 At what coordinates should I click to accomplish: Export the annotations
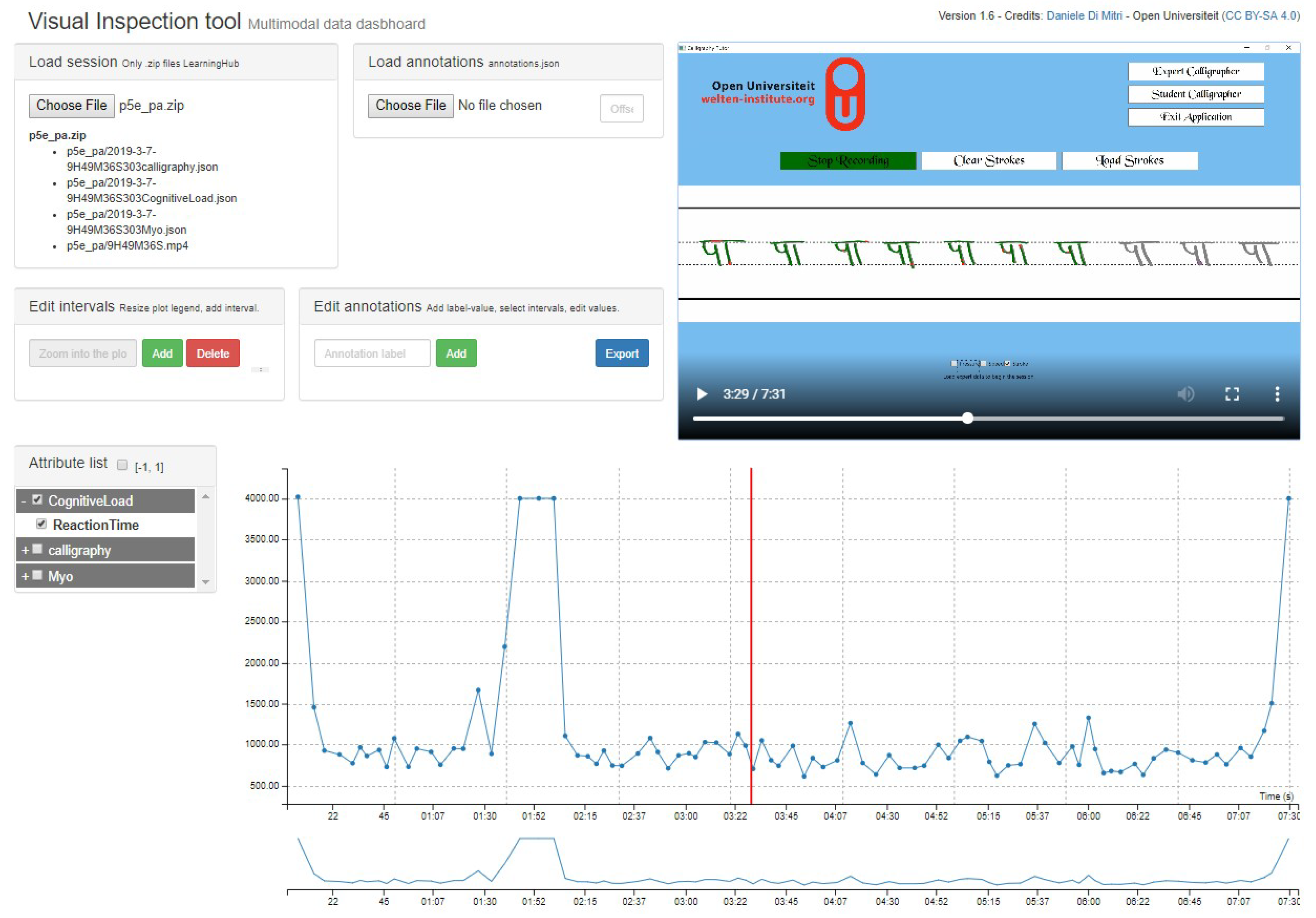[622, 353]
